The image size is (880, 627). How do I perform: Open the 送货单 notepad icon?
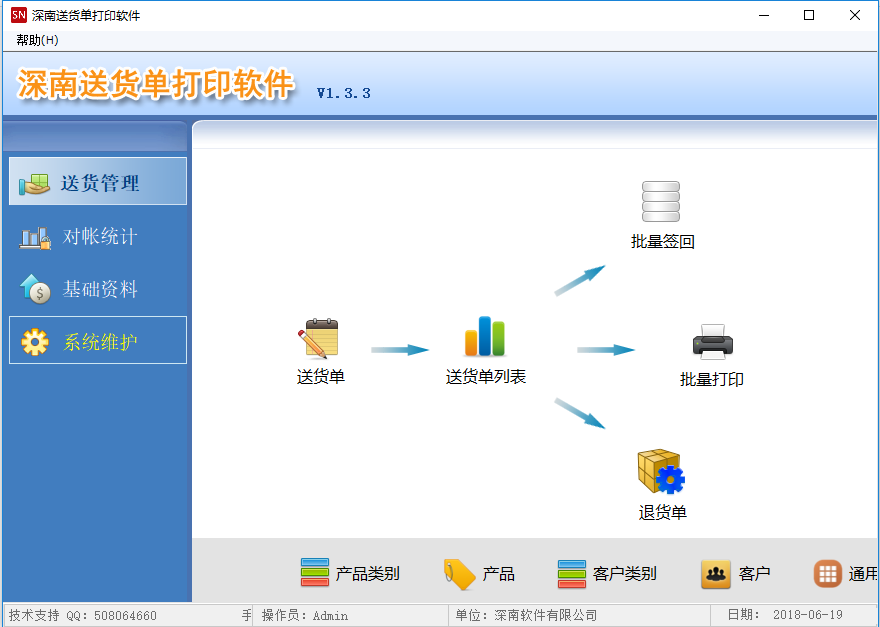point(318,338)
